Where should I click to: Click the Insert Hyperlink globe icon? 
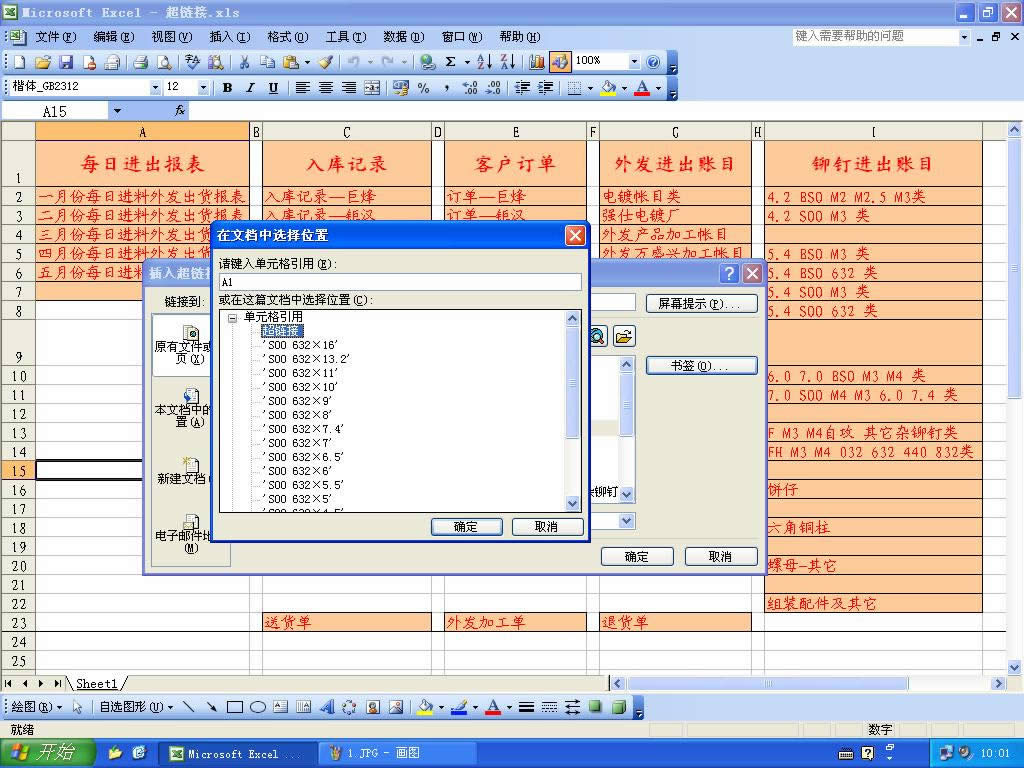point(427,62)
